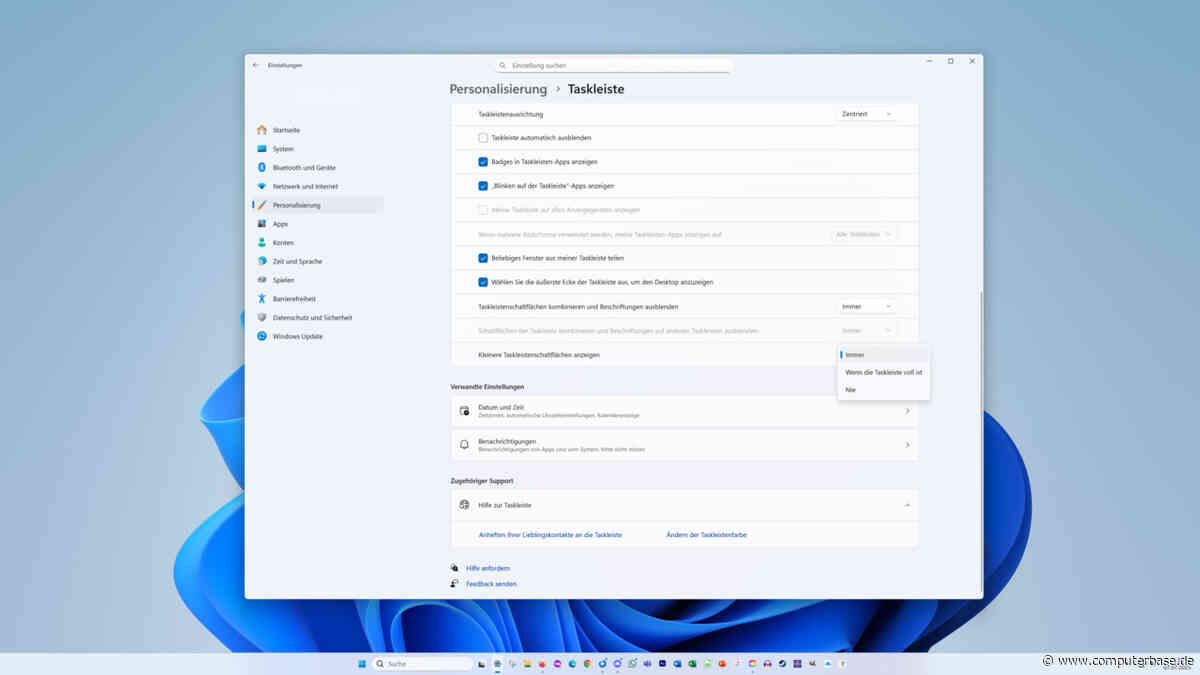Expand the Datum und Zeit chevron

907,411
